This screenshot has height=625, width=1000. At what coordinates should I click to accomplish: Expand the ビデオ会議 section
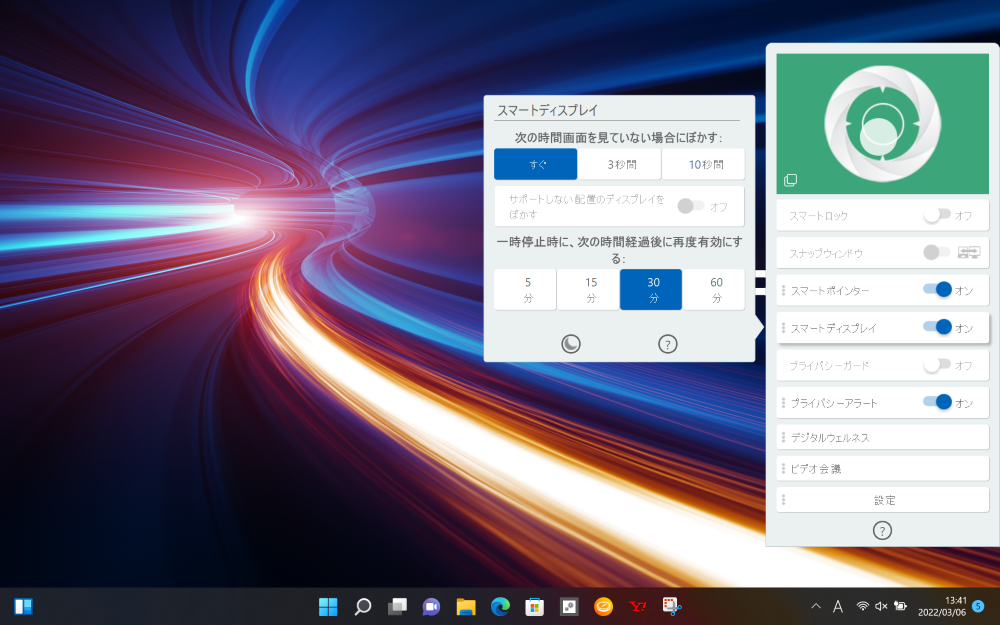tap(882, 468)
